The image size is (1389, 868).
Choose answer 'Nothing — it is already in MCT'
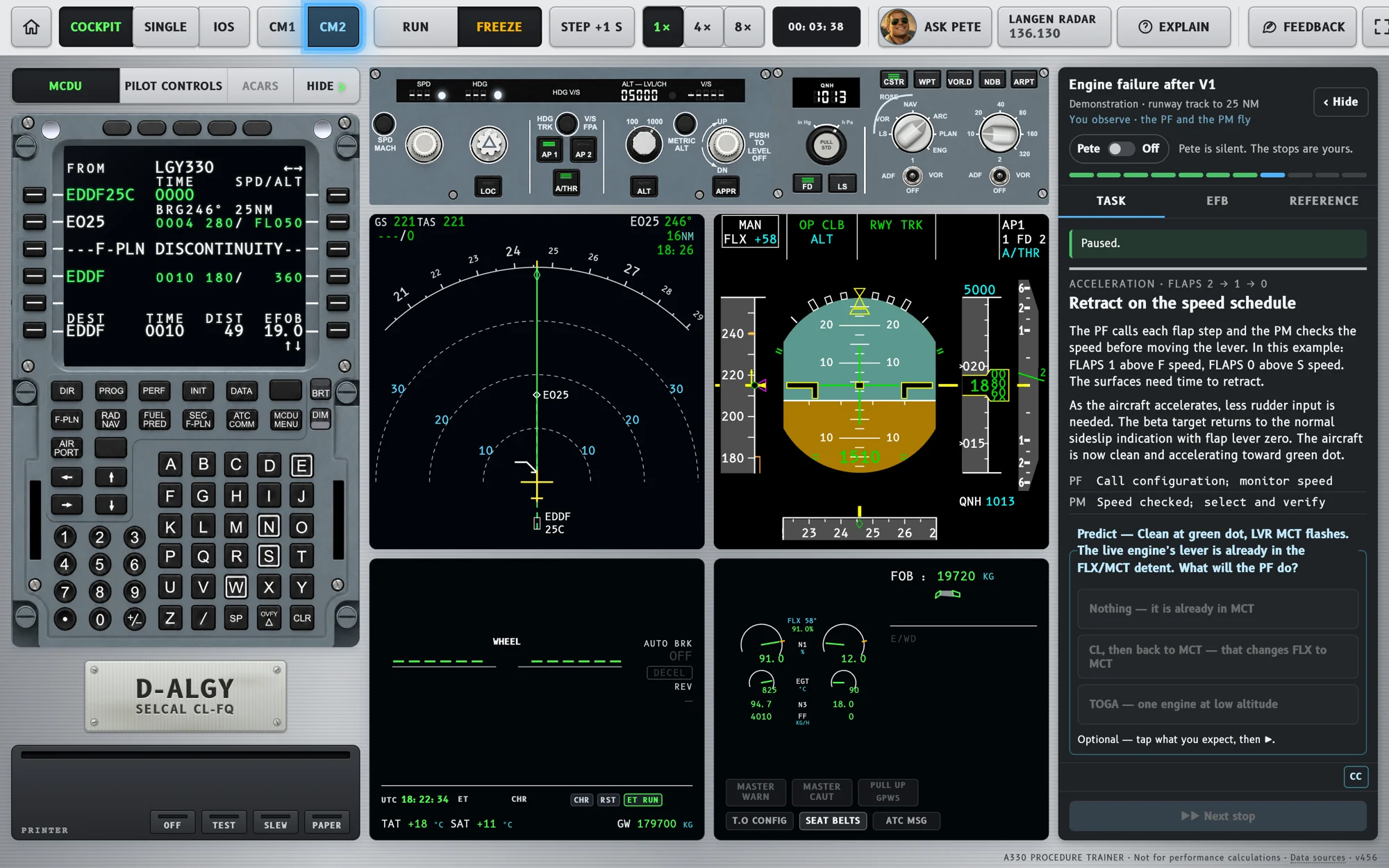tap(1217, 609)
